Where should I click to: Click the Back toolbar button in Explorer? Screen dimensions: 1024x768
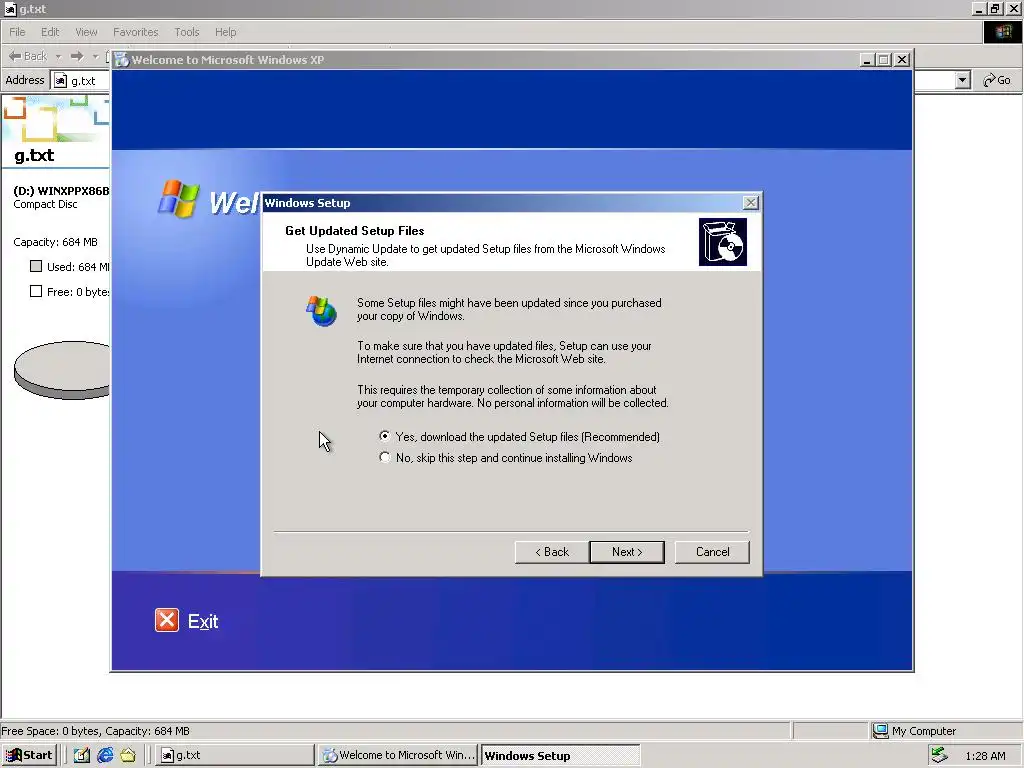coord(27,56)
